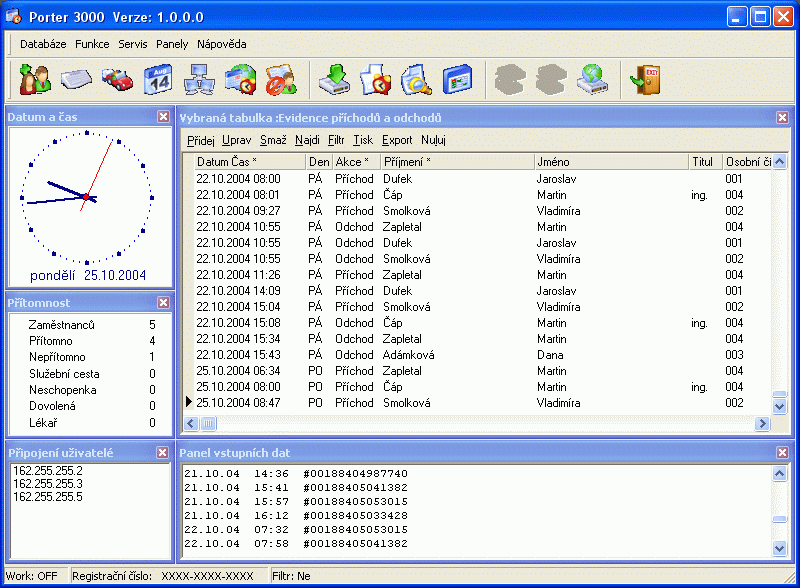This screenshot has width=800, height=588.
Task: Click the globe with alarm clock icon
Action: click(x=240, y=80)
